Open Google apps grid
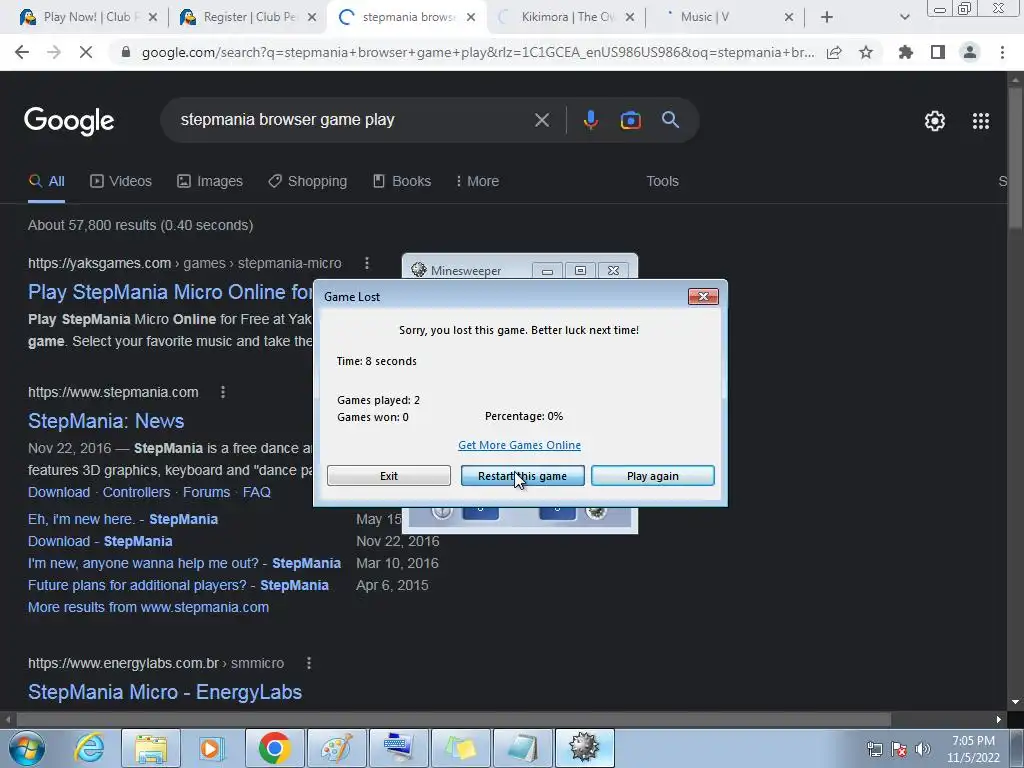This screenshot has width=1024, height=768. pyautogui.click(x=981, y=121)
